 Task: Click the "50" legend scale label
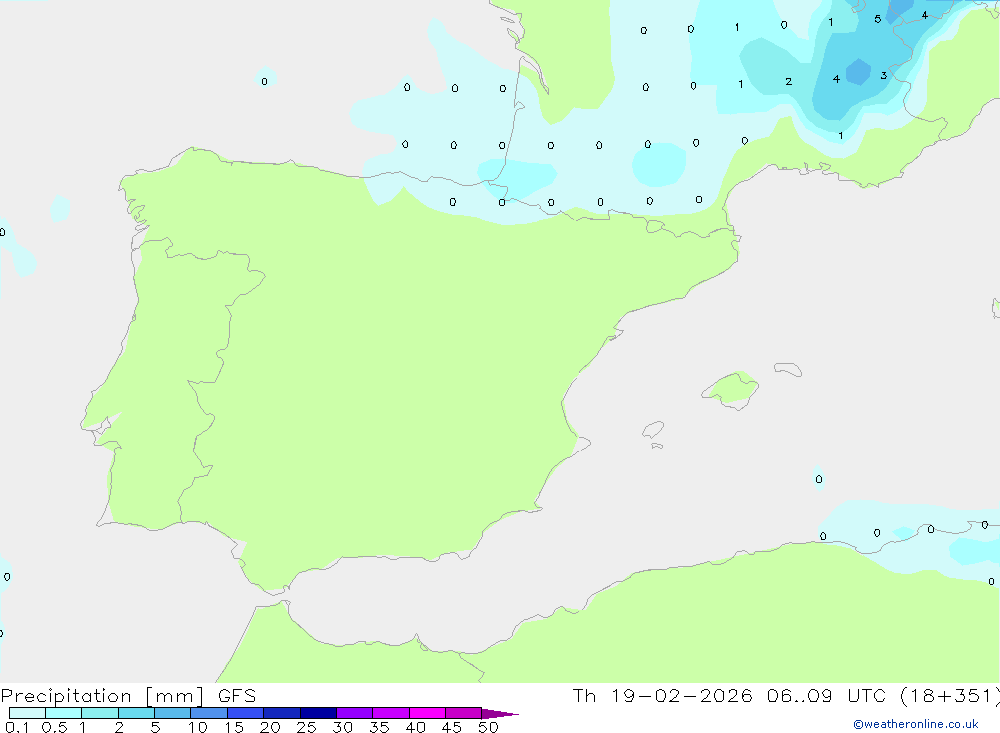coord(488,727)
